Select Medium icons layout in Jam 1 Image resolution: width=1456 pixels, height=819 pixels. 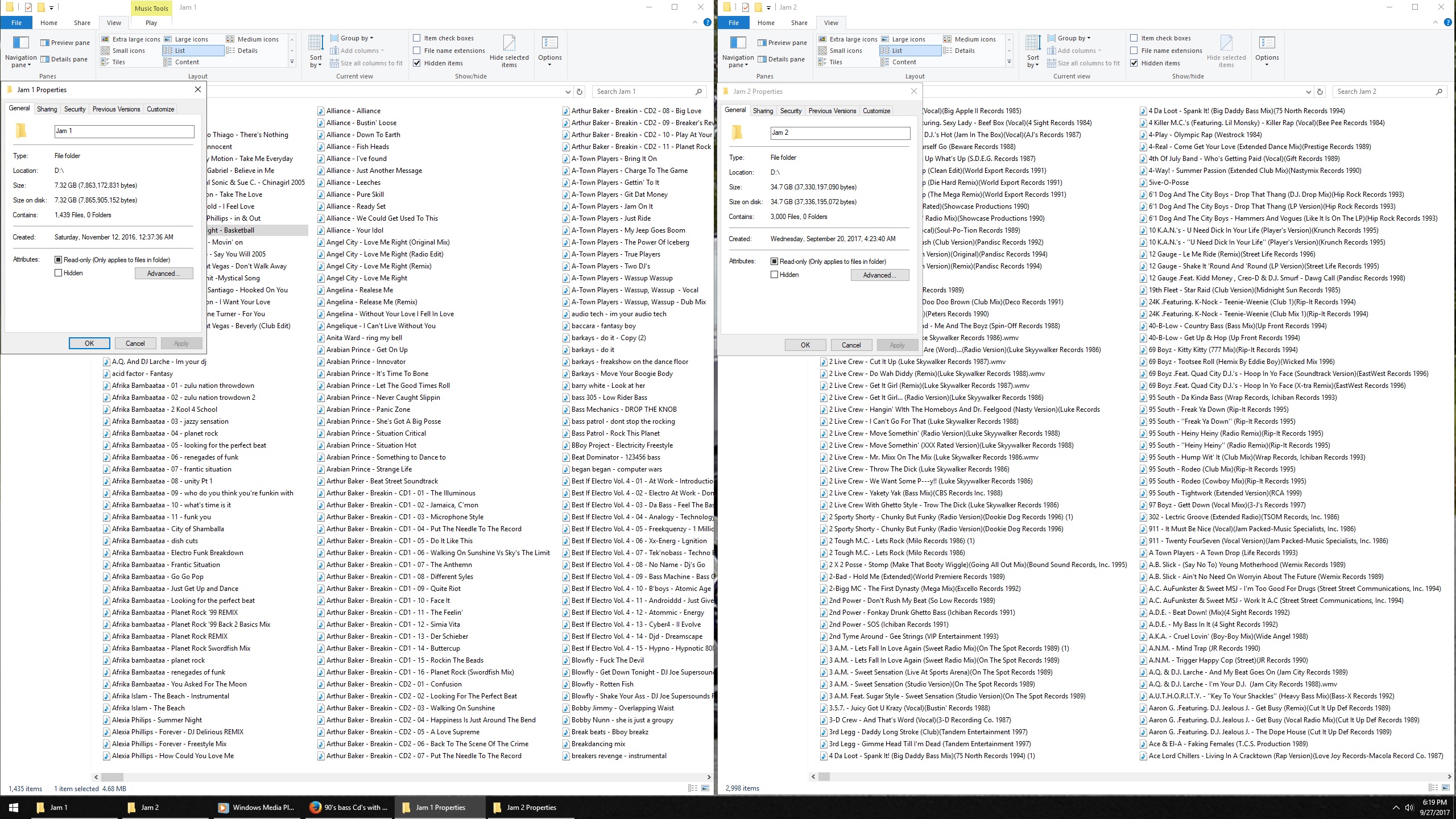tap(253, 39)
